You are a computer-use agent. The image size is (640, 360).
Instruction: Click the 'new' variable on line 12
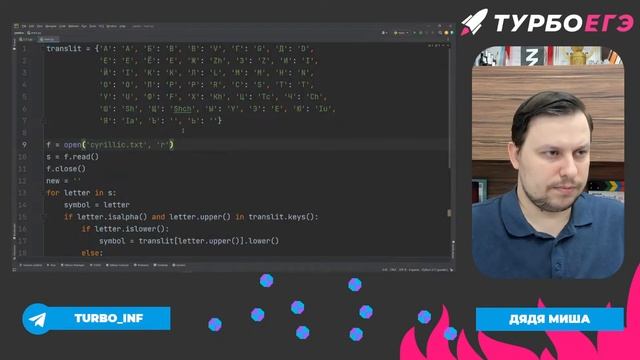pos(53,181)
